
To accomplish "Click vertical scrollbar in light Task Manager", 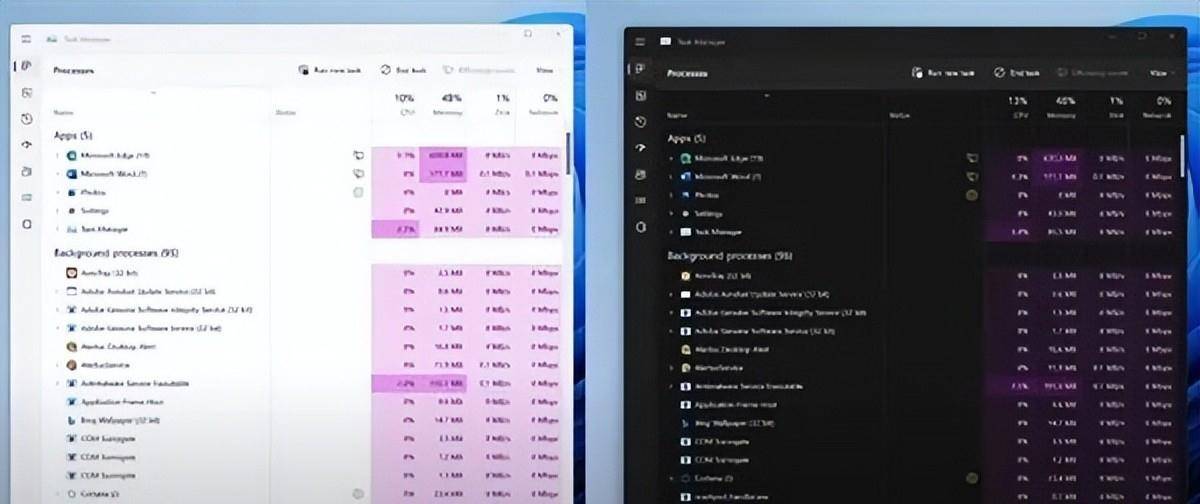I will [x=568, y=155].
